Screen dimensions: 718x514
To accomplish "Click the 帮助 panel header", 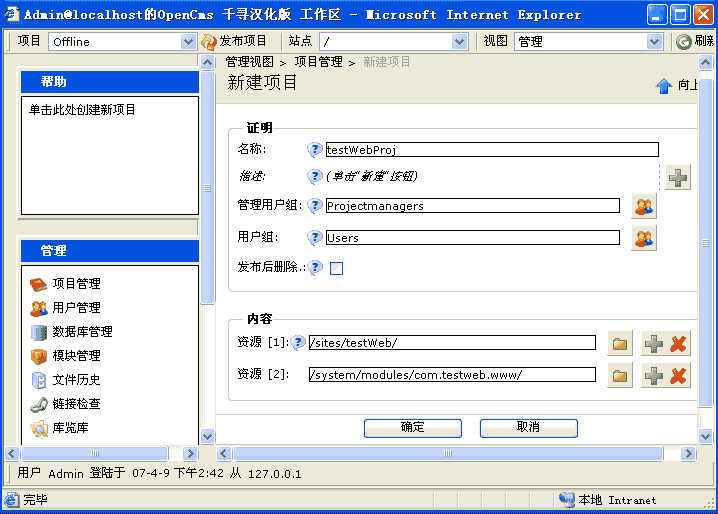I will 110,82.
